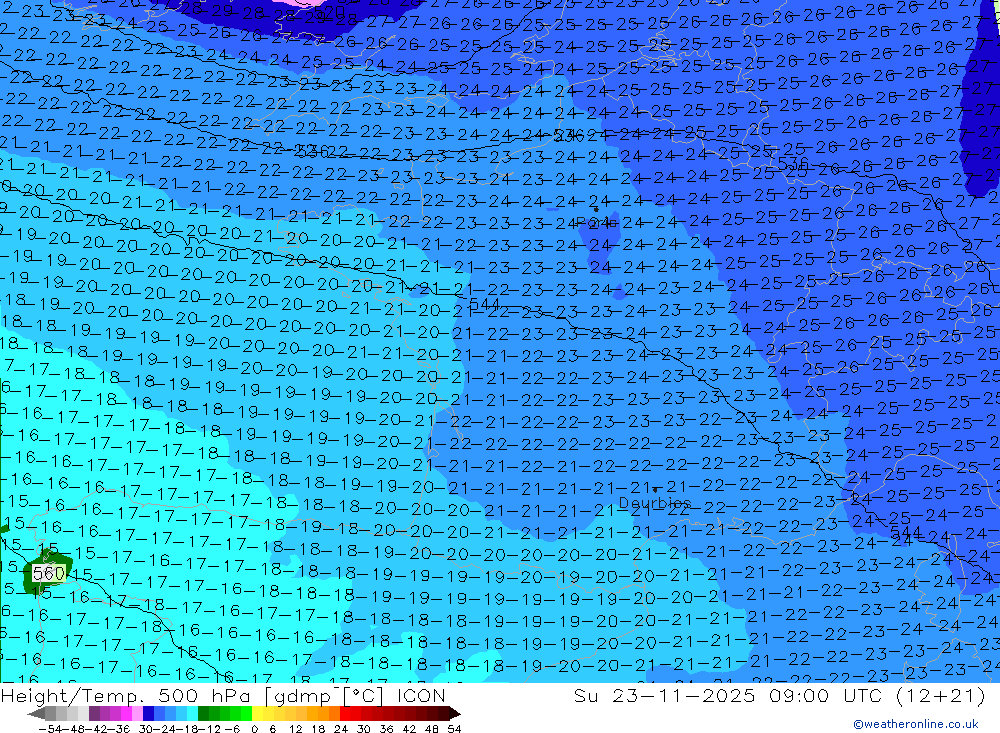This screenshot has width=1000, height=733.
Task: Click the gray left arrow end of legend
Action: [36, 714]
